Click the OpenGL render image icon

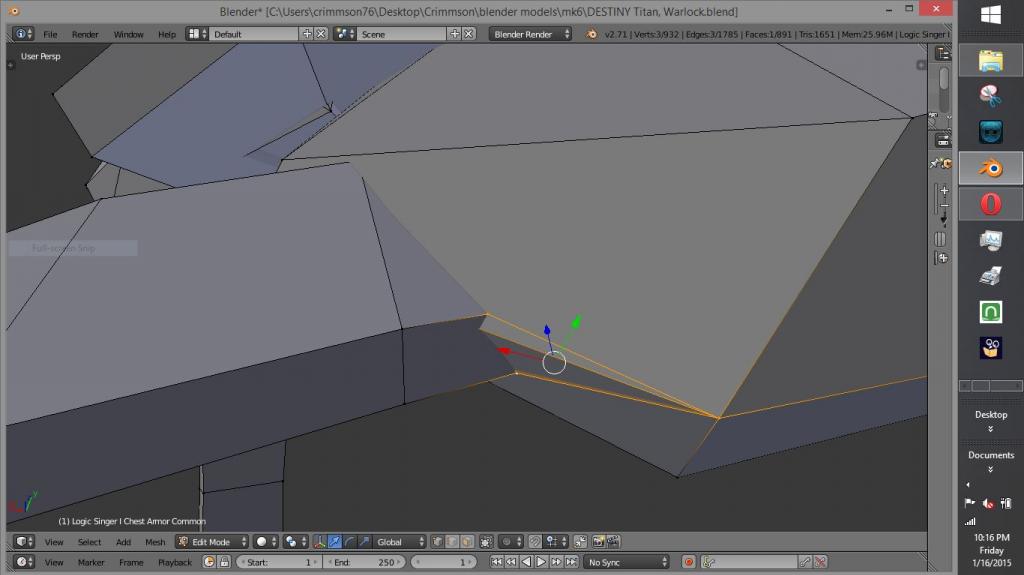[598, 542]
